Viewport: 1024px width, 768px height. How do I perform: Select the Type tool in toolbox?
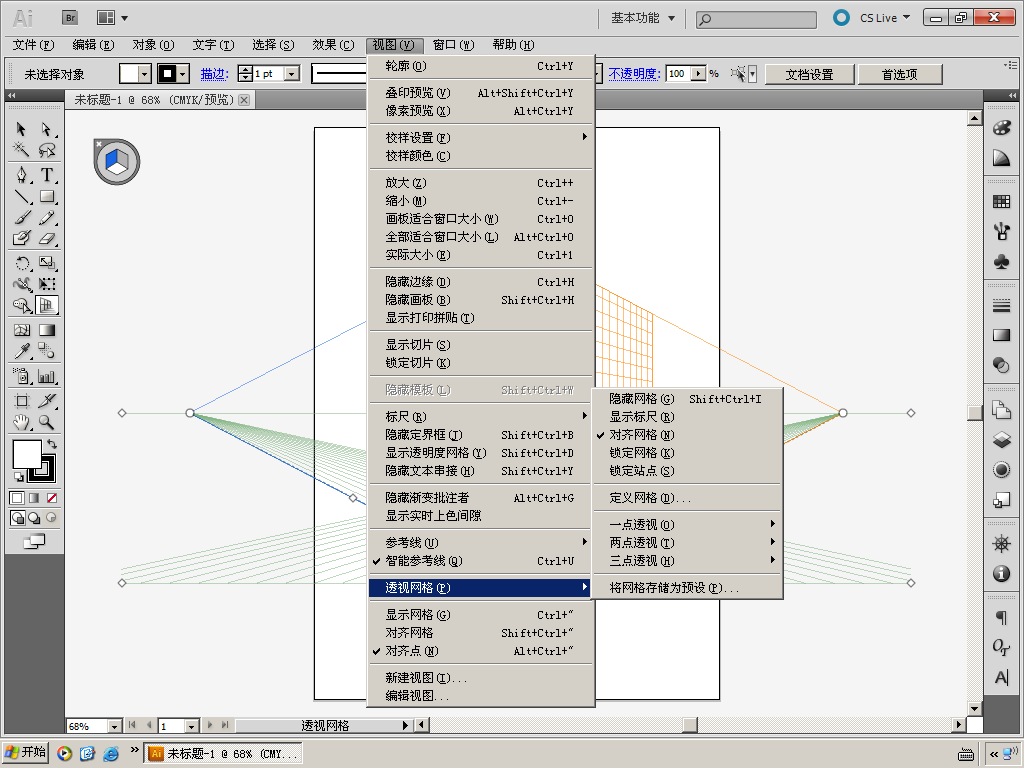[46, 175]
